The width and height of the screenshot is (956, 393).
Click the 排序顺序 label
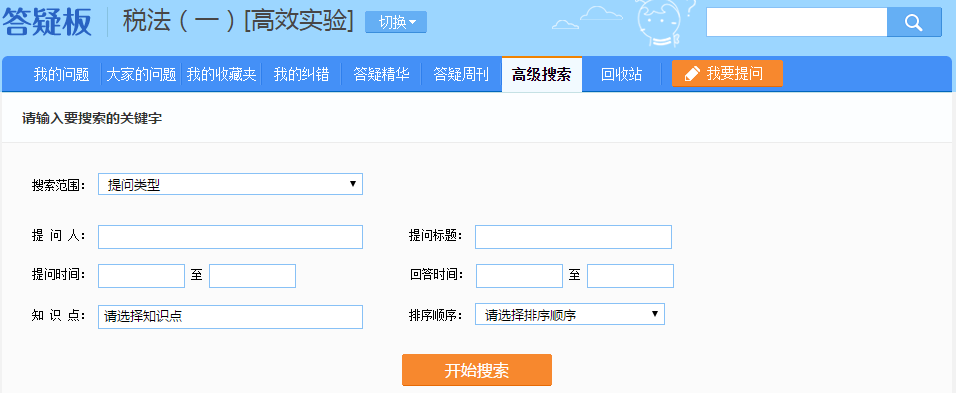tap(436, 316)
